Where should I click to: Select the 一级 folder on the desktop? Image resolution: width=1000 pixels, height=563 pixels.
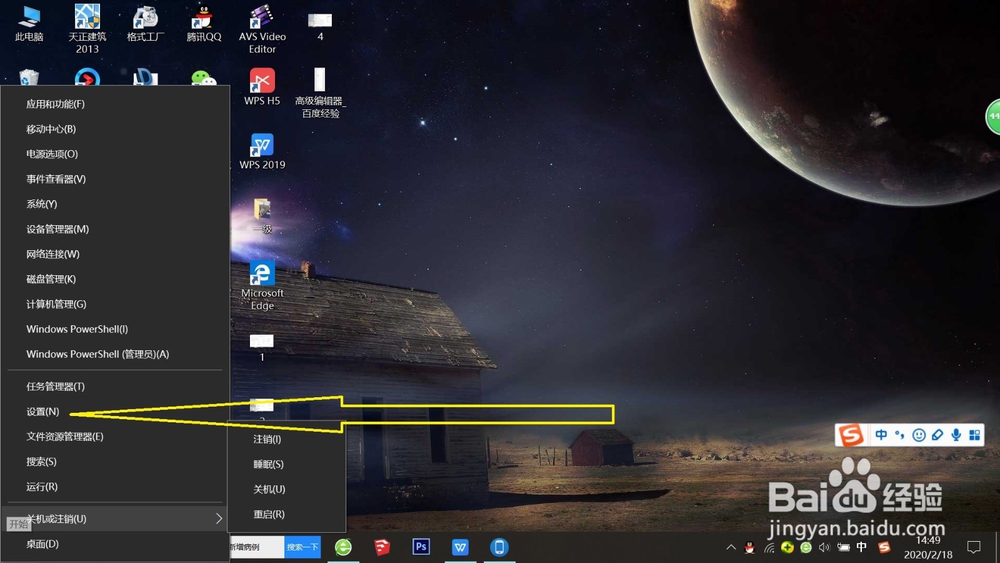point(262,216)
